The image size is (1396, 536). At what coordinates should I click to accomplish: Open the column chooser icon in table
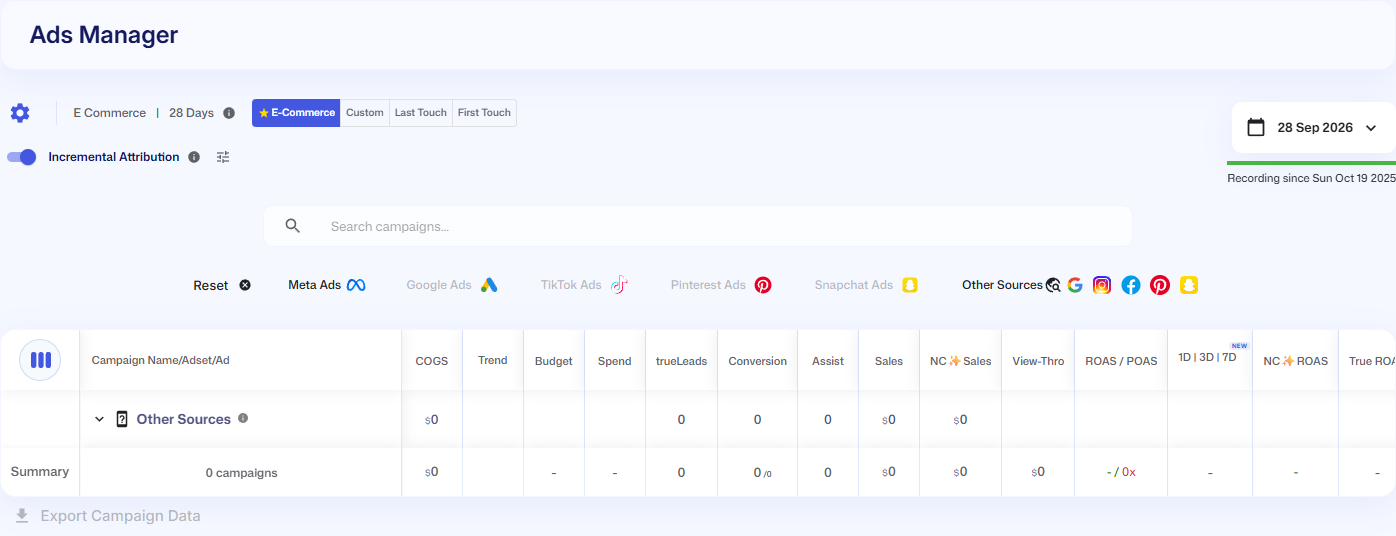[40, 360]
